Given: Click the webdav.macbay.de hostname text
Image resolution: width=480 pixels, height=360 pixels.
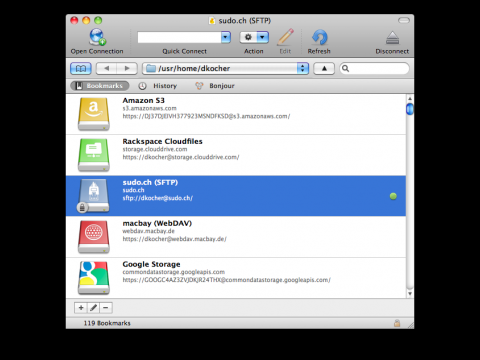Looking at the screenshot, I should (x=148, y=231).
